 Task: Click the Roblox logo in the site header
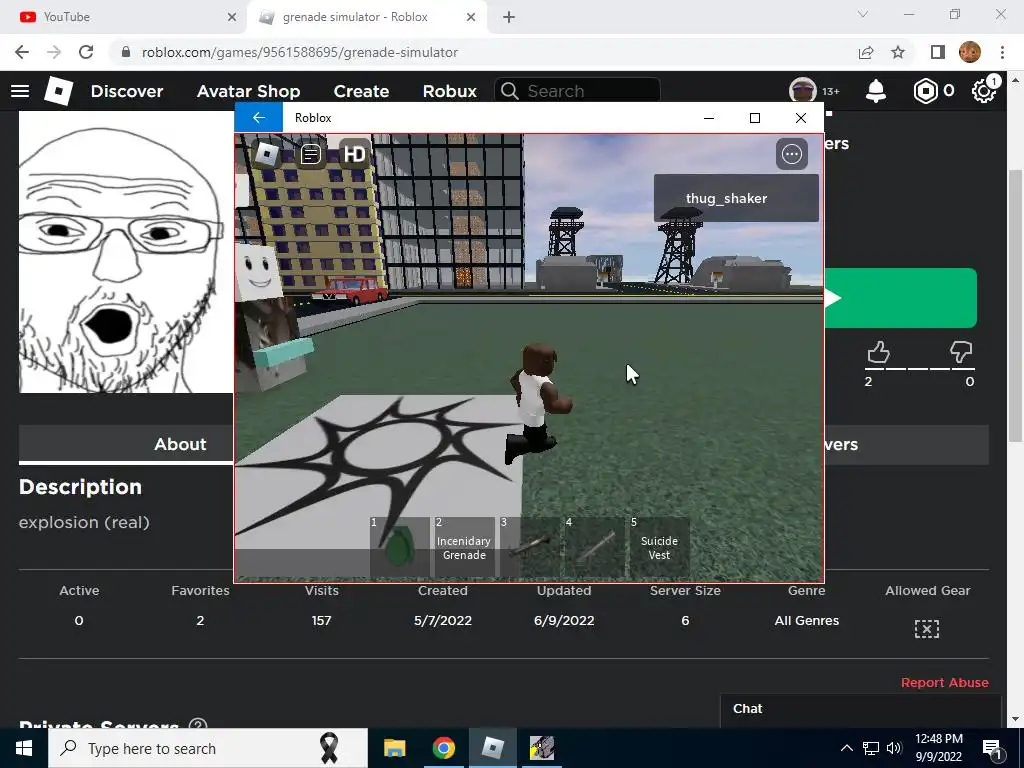pyautogui.click(x=58, y=91)
